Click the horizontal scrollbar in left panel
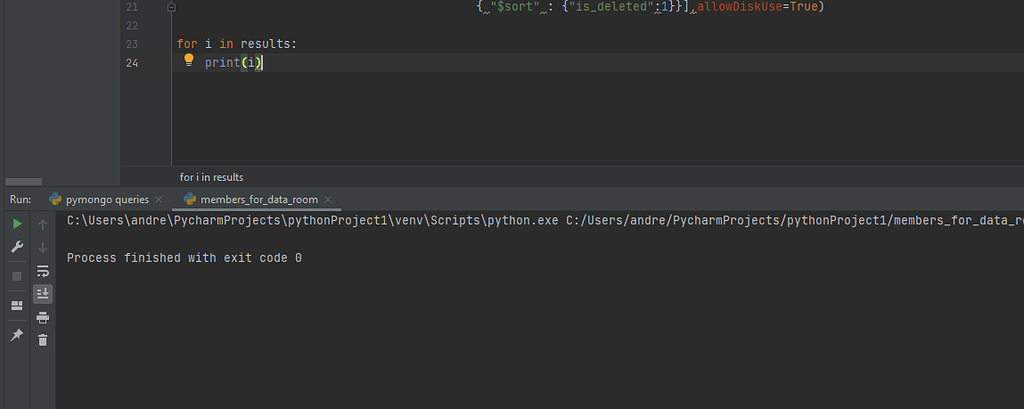The image size is (1024, 409). [x=24, y=182]
